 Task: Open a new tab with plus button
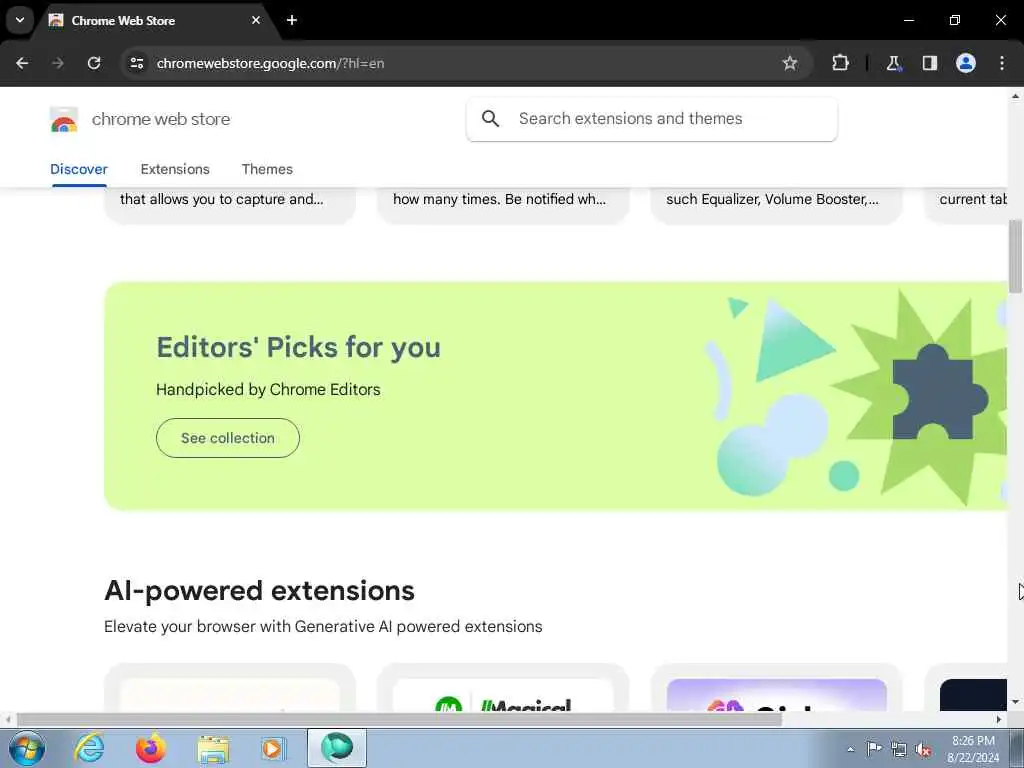point(292,20)
